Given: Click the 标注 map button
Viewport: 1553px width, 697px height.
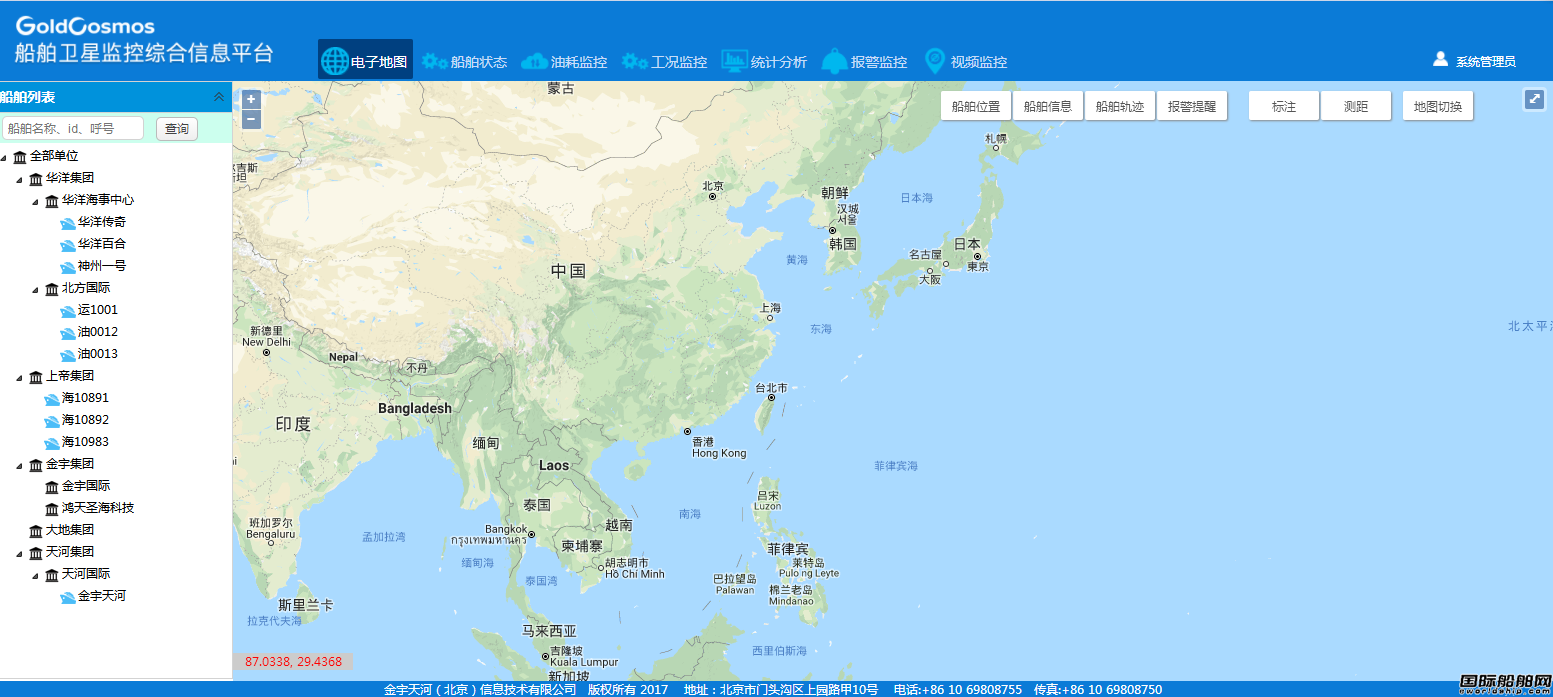Looking at the screenshot, I should point(1284,106).
